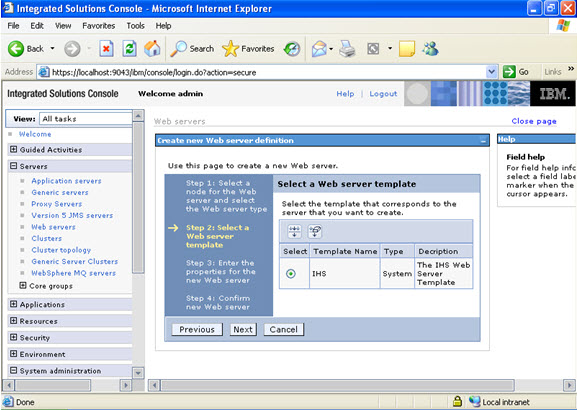Open the File menu

13,26
